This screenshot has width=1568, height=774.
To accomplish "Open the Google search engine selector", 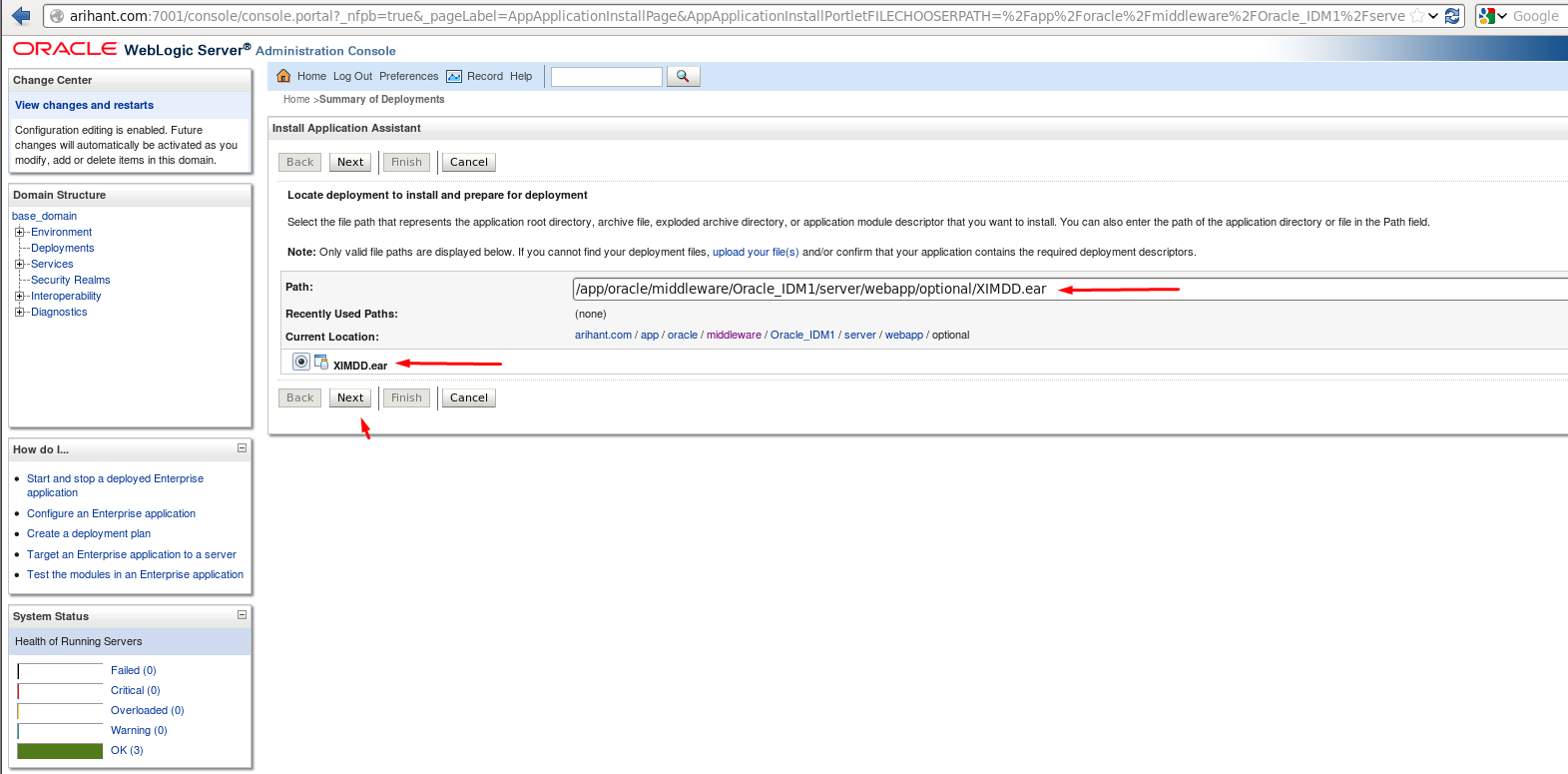I will pos(1493,16).
